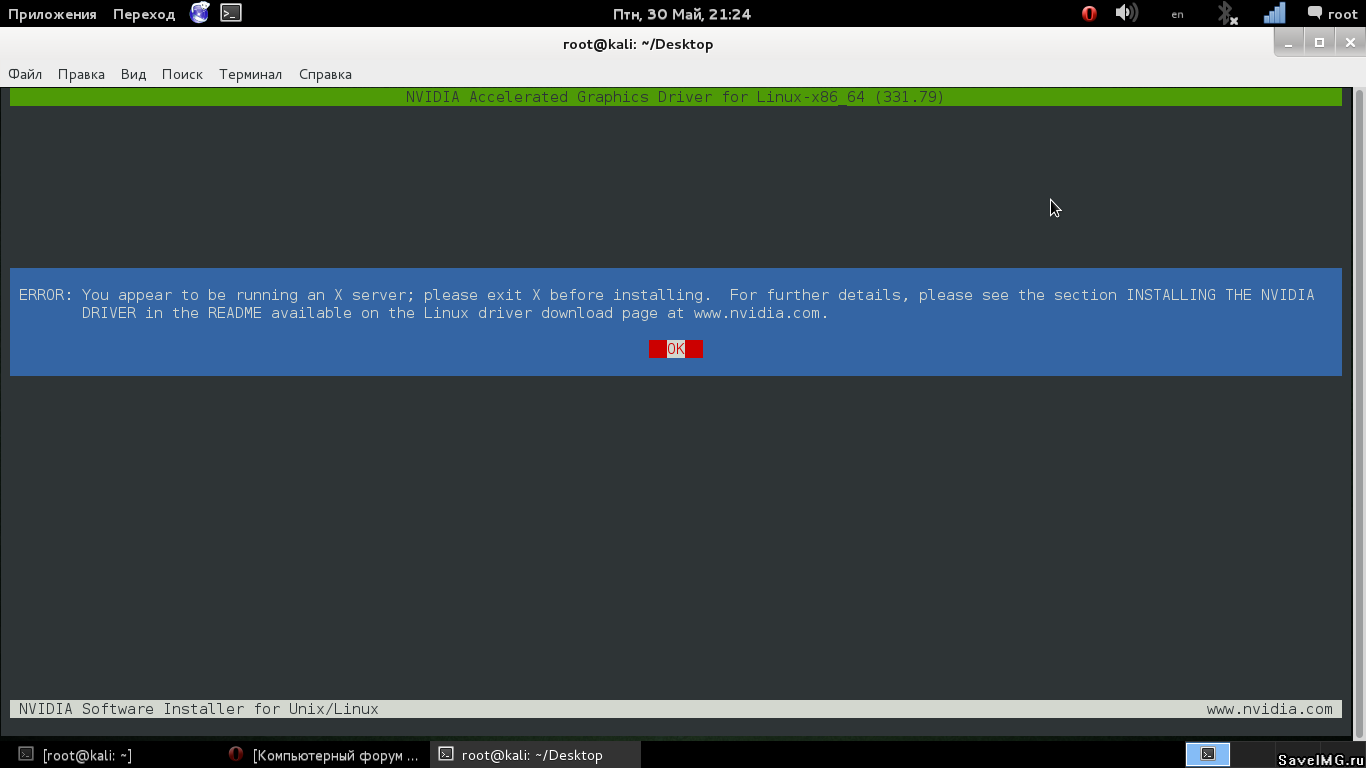Open the Терминал menu
This screenshot has height=768, width=1366.
[x=250, y=74]
